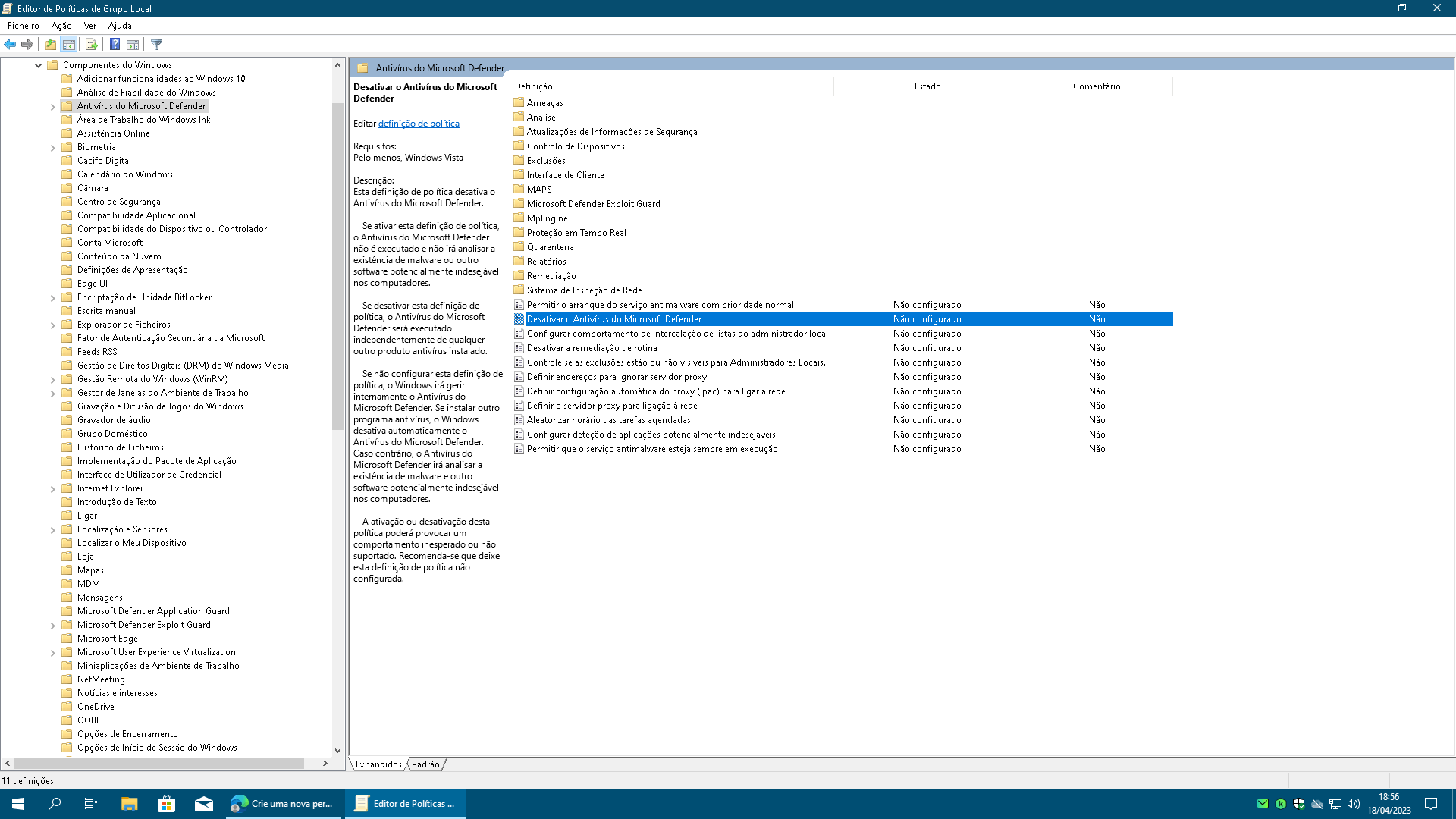This screenshot has width=1456, height=819.
Task: Open Task View taskbar icon
Action: click(x=91, y=804)
